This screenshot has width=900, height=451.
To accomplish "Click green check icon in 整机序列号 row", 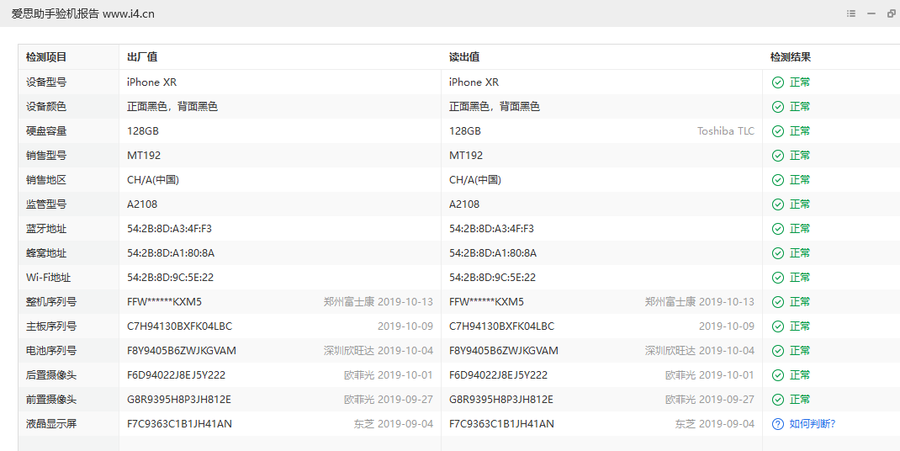I will (x=778, y=302).
